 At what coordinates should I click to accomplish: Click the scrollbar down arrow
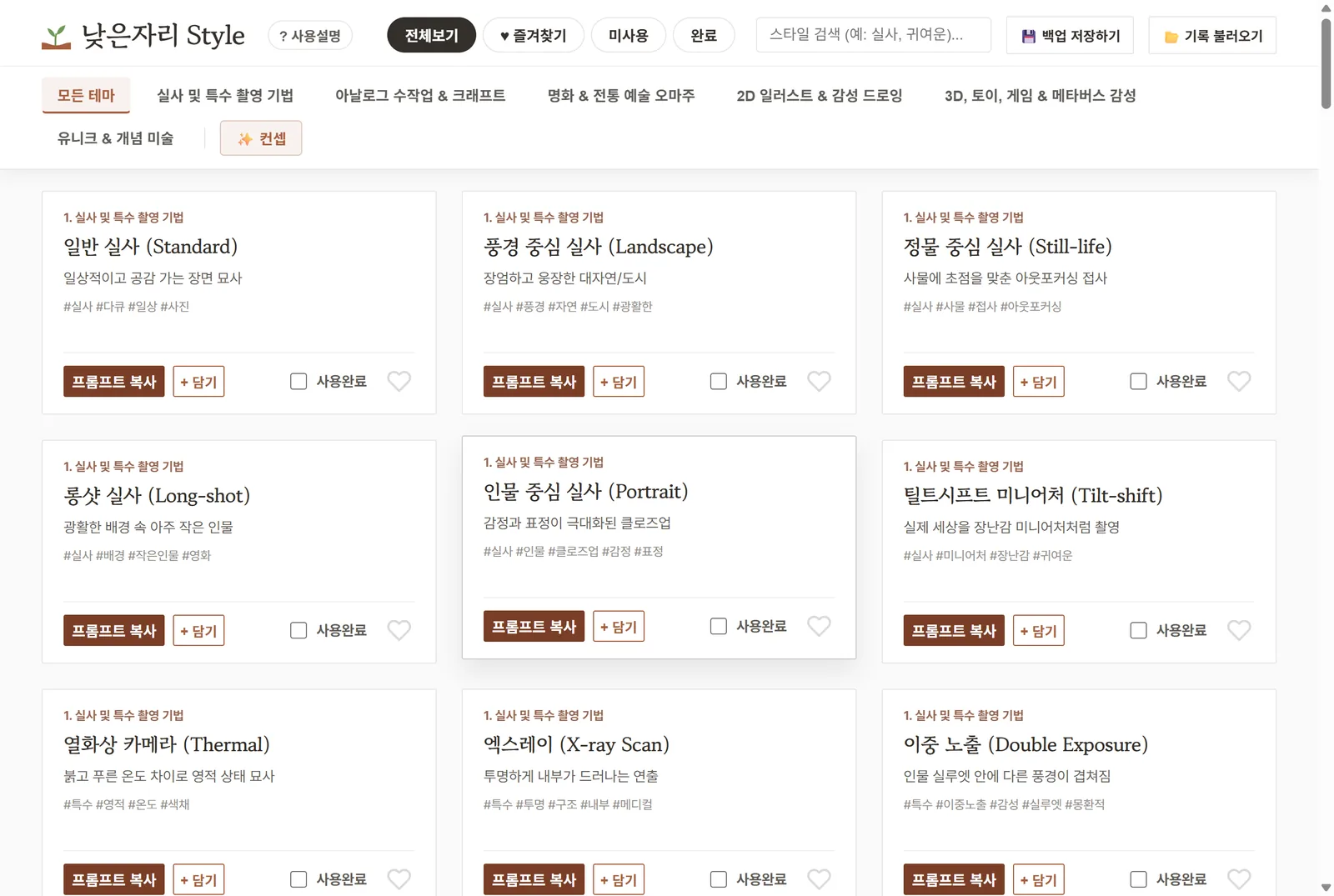[x=1326, y=888]
